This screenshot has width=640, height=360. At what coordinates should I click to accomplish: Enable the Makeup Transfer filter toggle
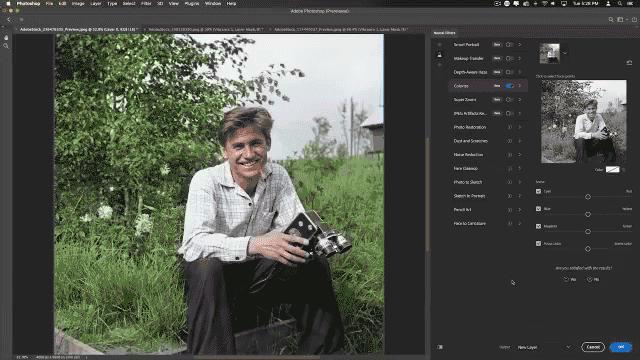pyautogui.click(x=509, y=58)
